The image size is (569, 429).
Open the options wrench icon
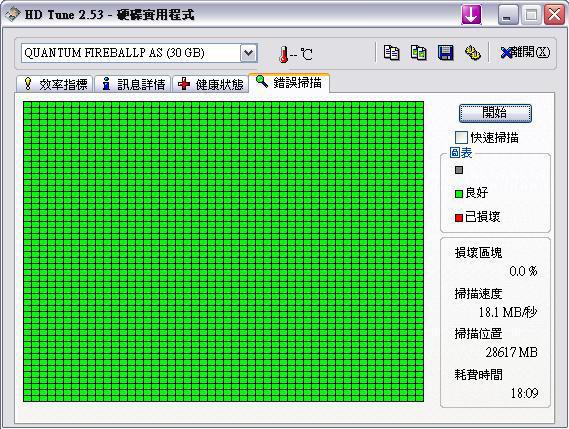click(472, 53)
